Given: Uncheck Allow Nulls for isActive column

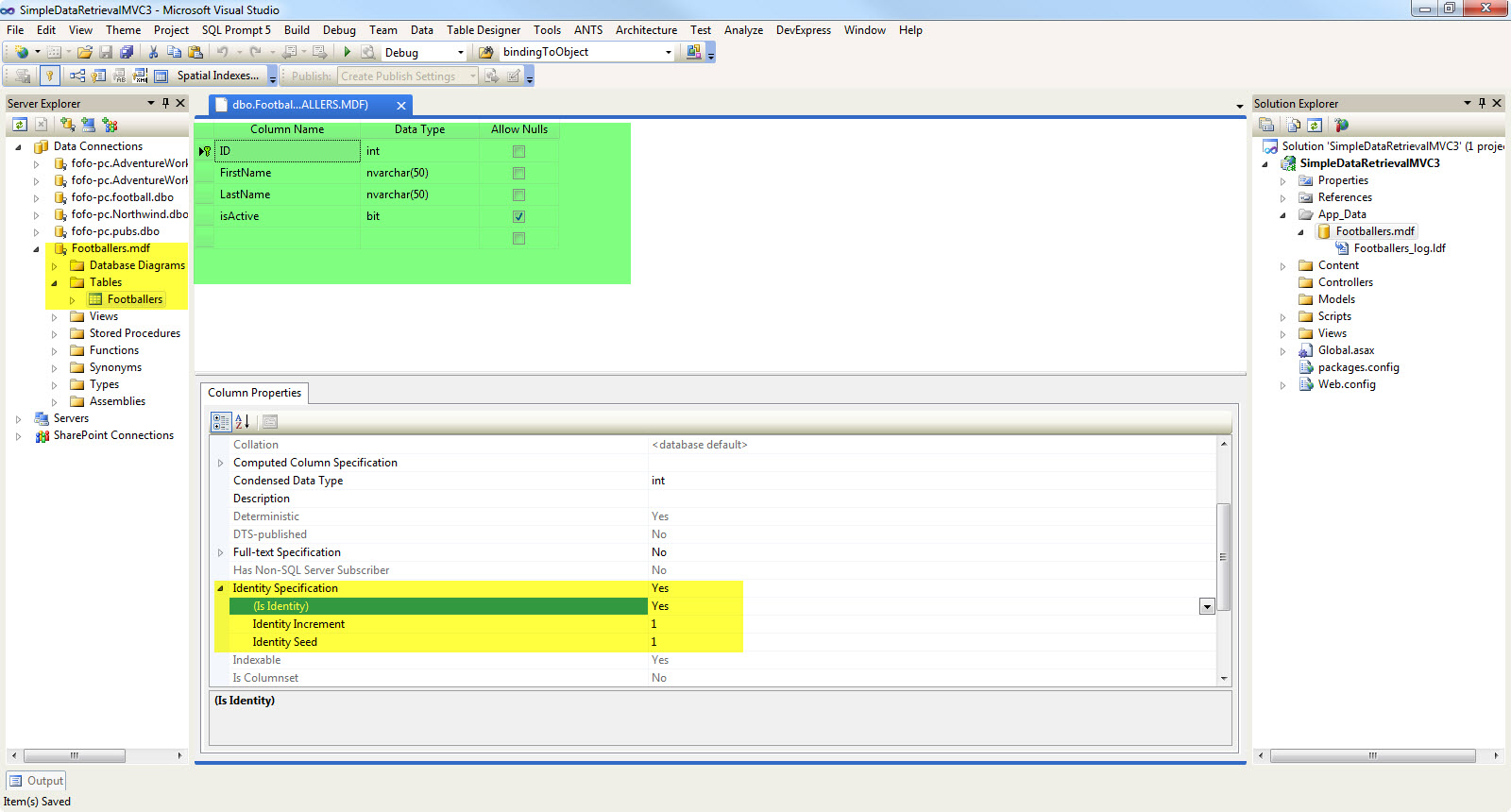Looking at the screenshot, I should 518,216.
